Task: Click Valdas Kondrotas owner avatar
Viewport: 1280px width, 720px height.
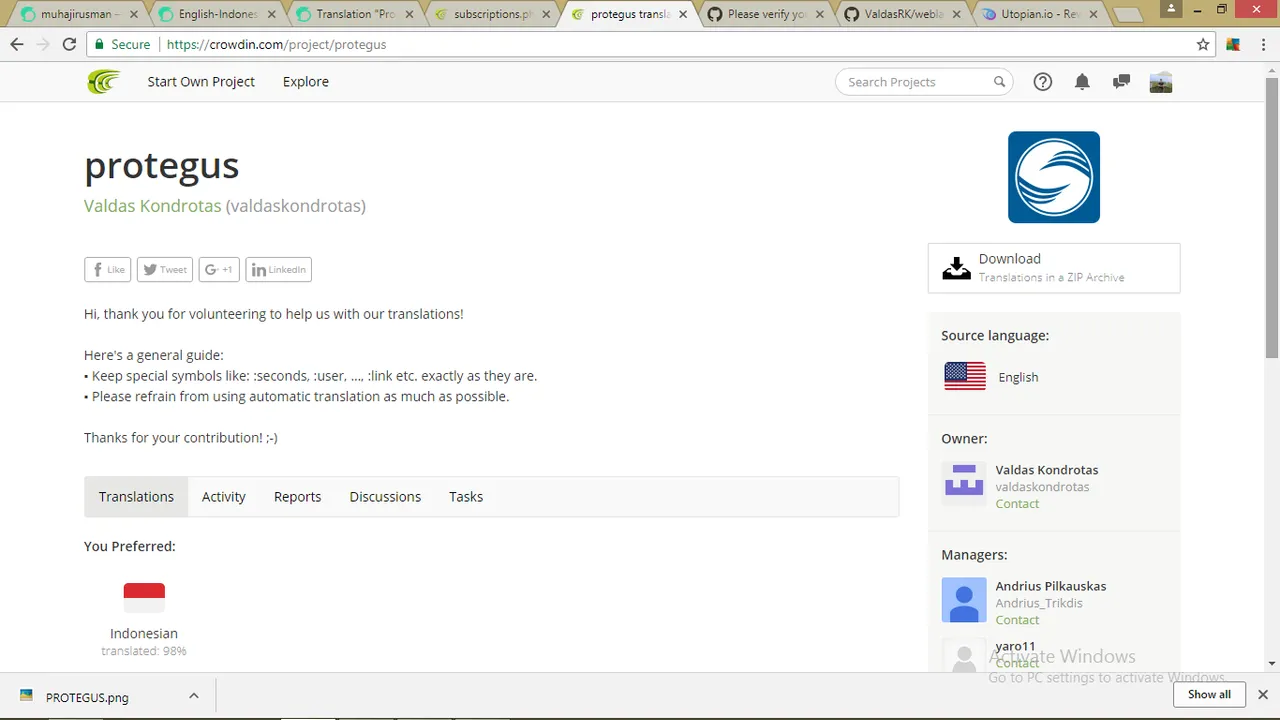Action: 964,485
